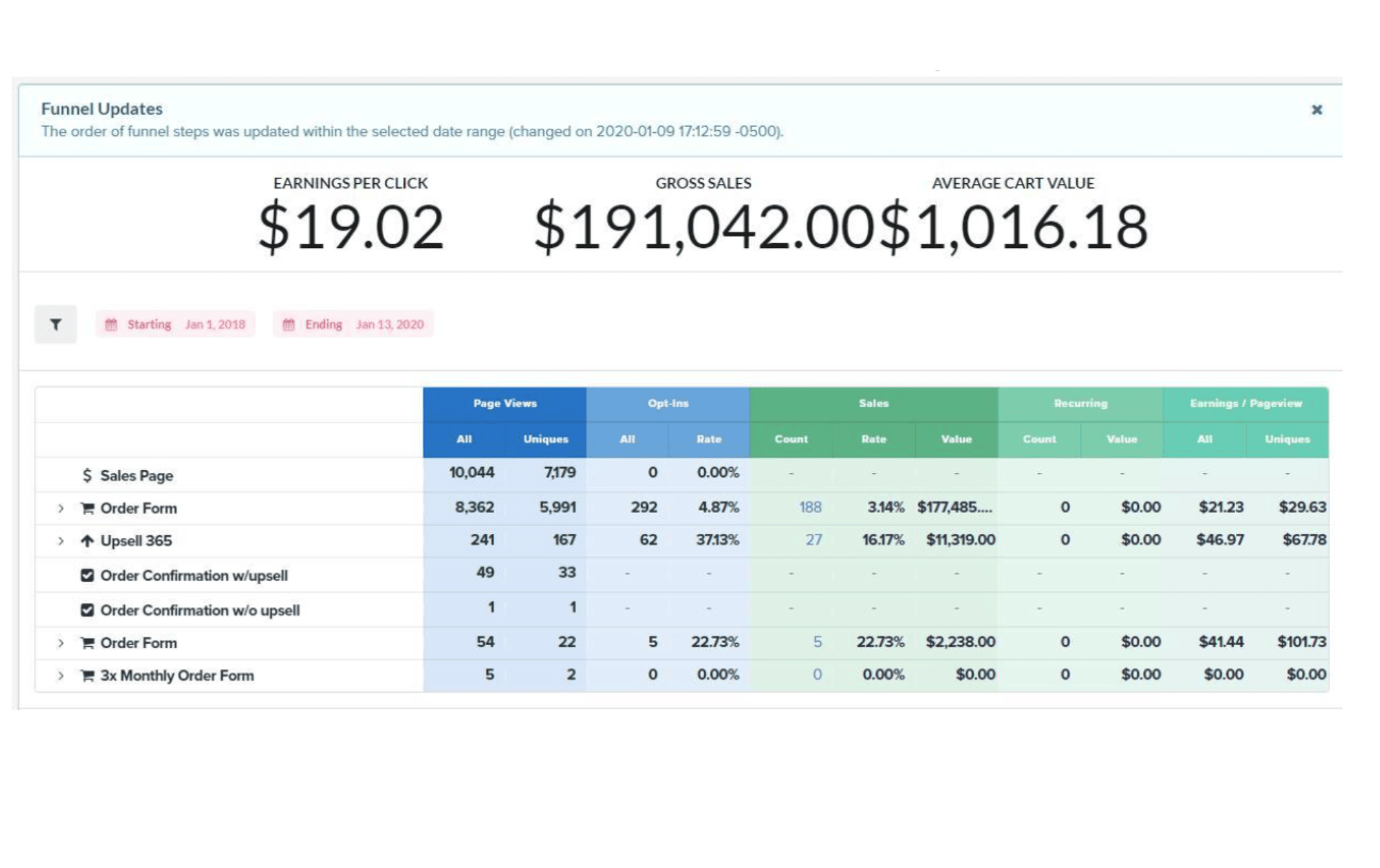This screenshot has width=1380, height=868.
Task: Click the dollar icon beside Sales Page
Action: [87, 476]
